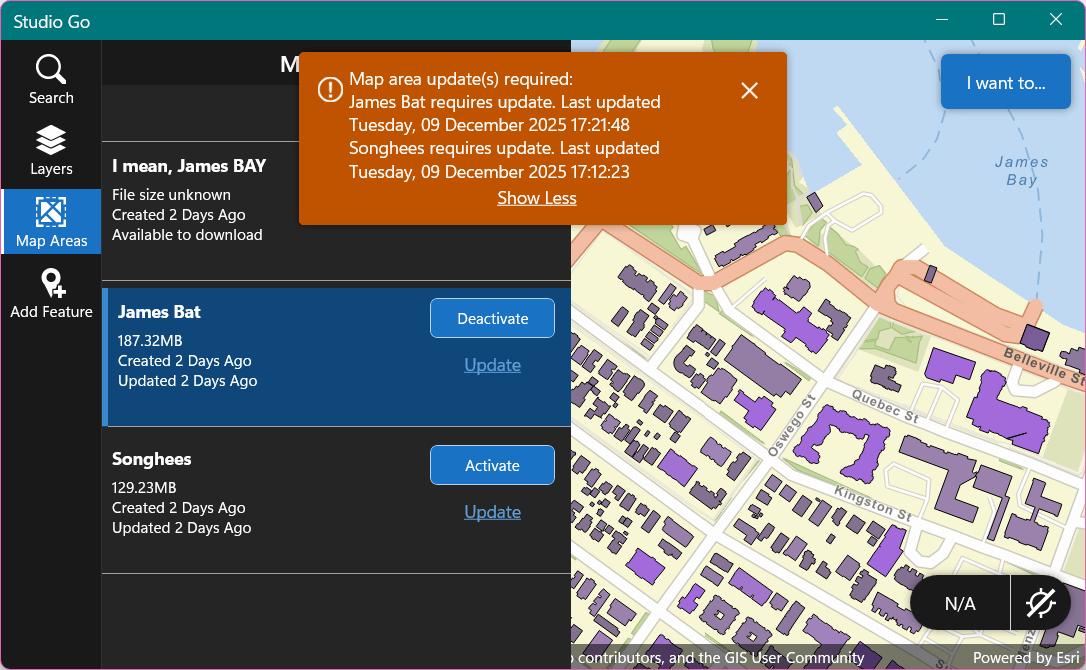Open the "I want to..." menu

click(x=1005, y=83)
